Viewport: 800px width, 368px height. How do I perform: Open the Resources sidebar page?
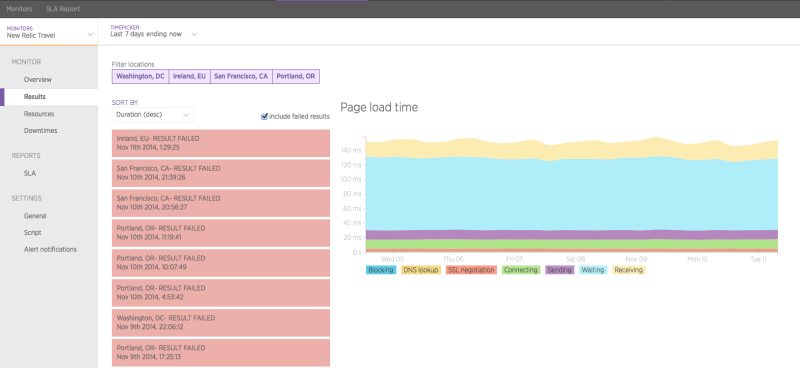[x=39, y=114]
